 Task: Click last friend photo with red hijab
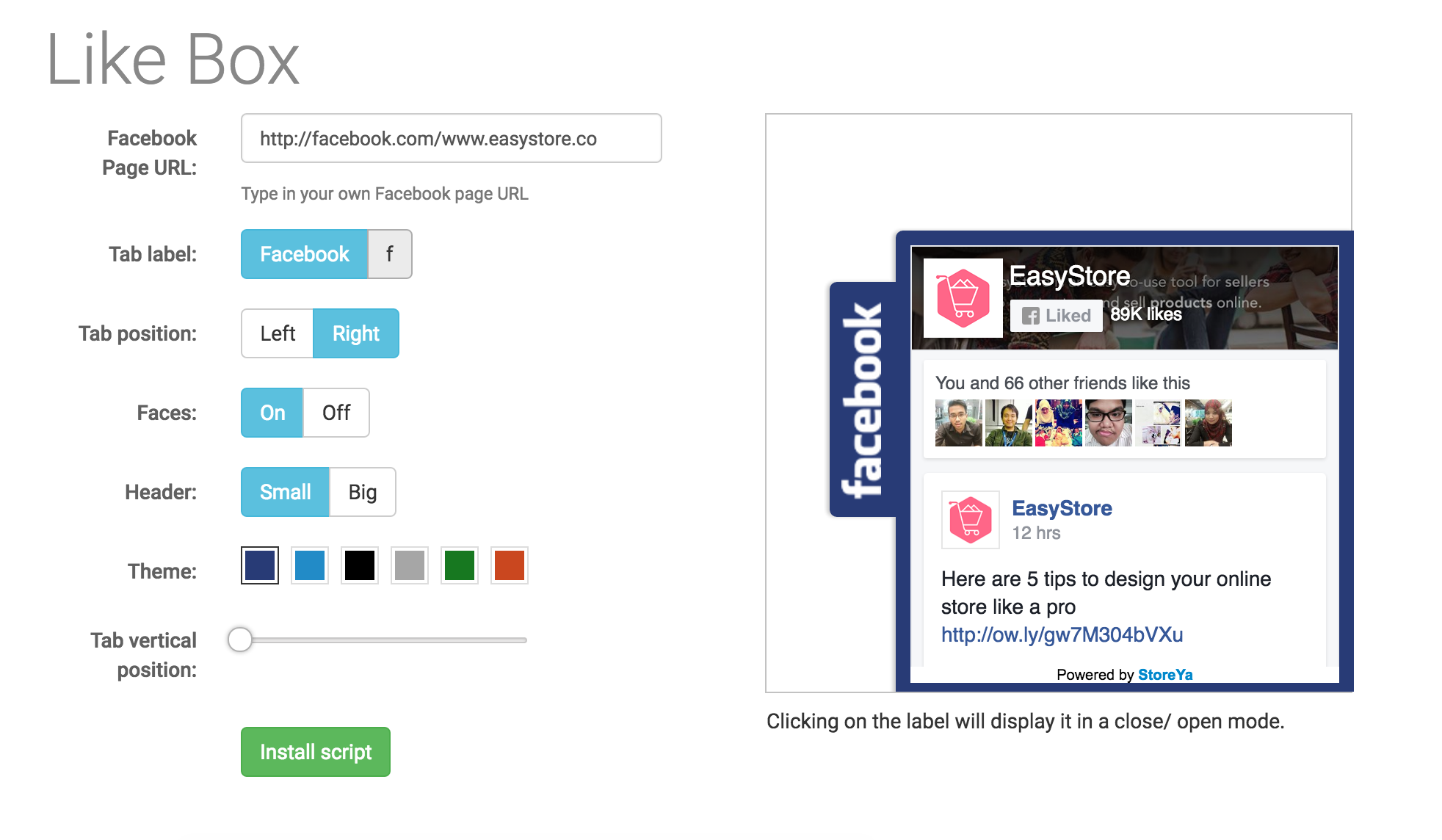[1208, 423]
